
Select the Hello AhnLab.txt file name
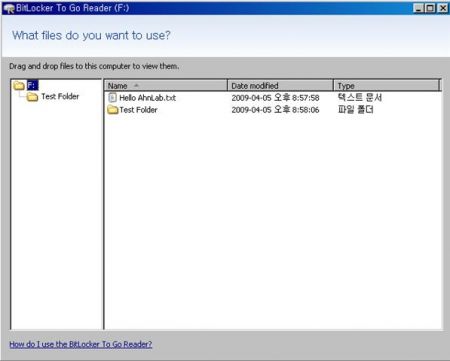[147, 98]
